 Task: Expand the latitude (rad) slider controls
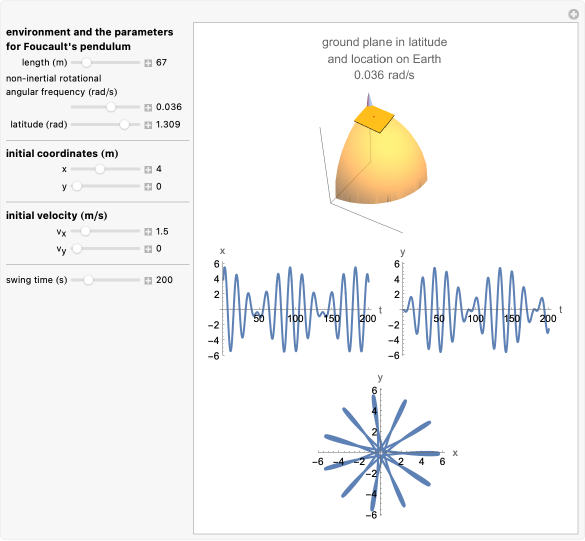[x=148, y=125]
